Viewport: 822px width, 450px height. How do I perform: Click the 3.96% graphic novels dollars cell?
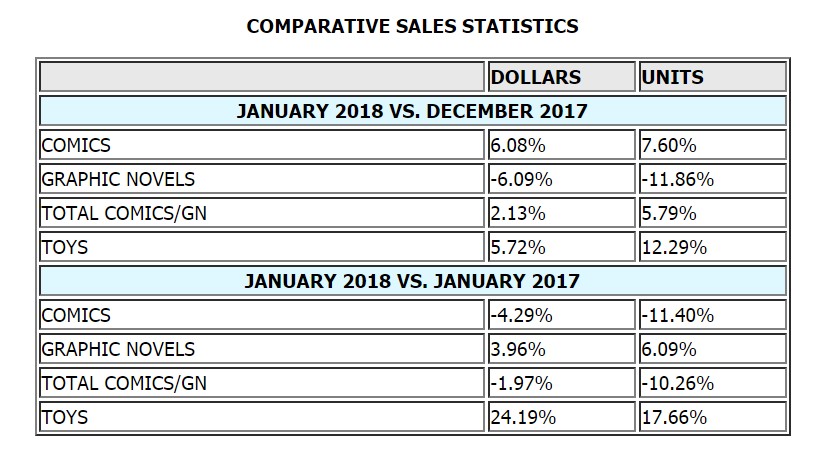pyautogui.click(x=561, y=349)
